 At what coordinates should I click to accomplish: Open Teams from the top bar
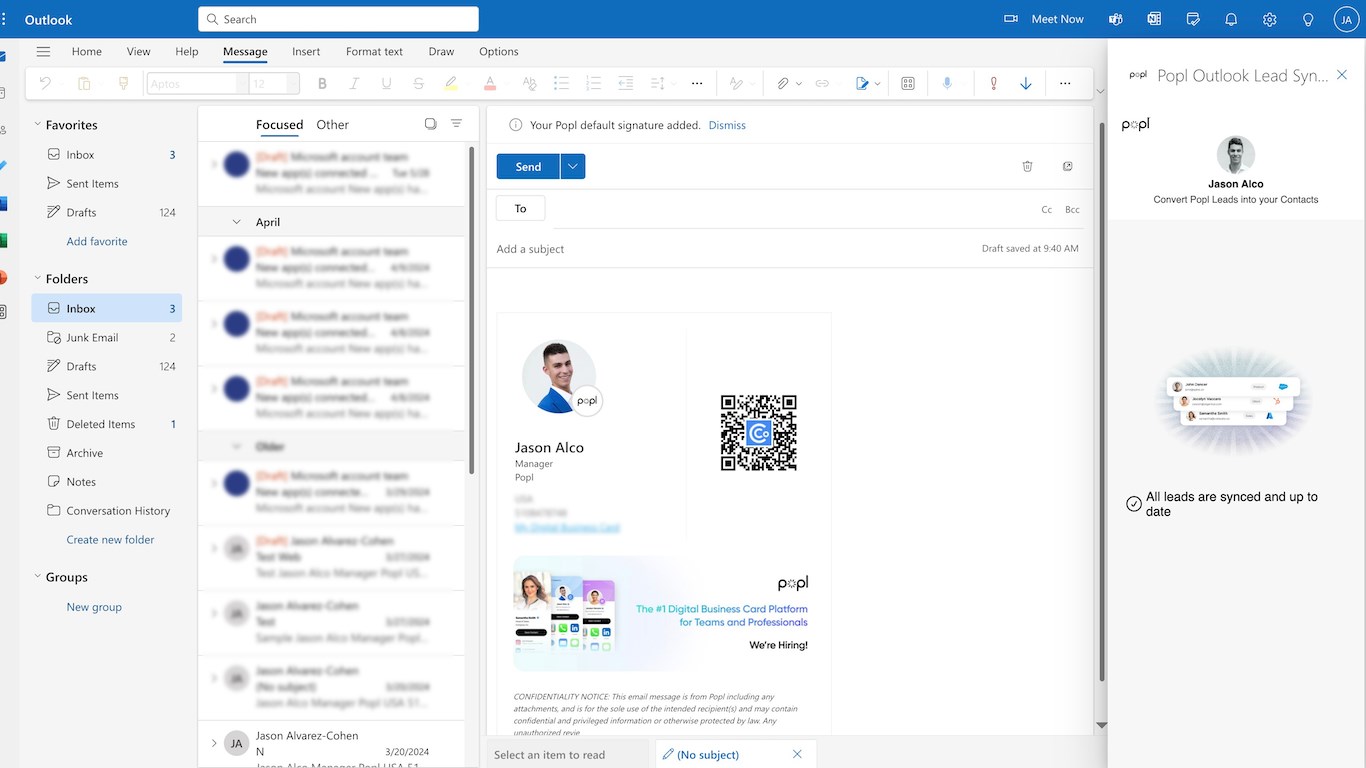tap(1116, 19)
